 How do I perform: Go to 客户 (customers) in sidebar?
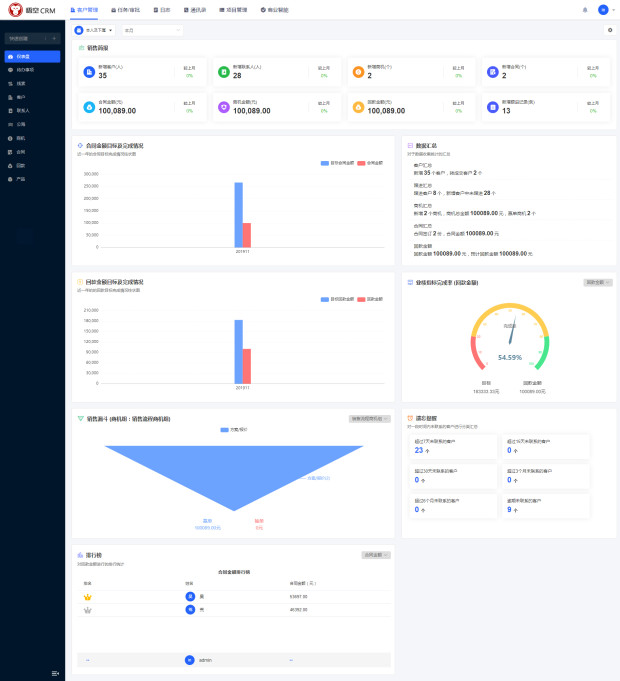(x=21, y=97)
